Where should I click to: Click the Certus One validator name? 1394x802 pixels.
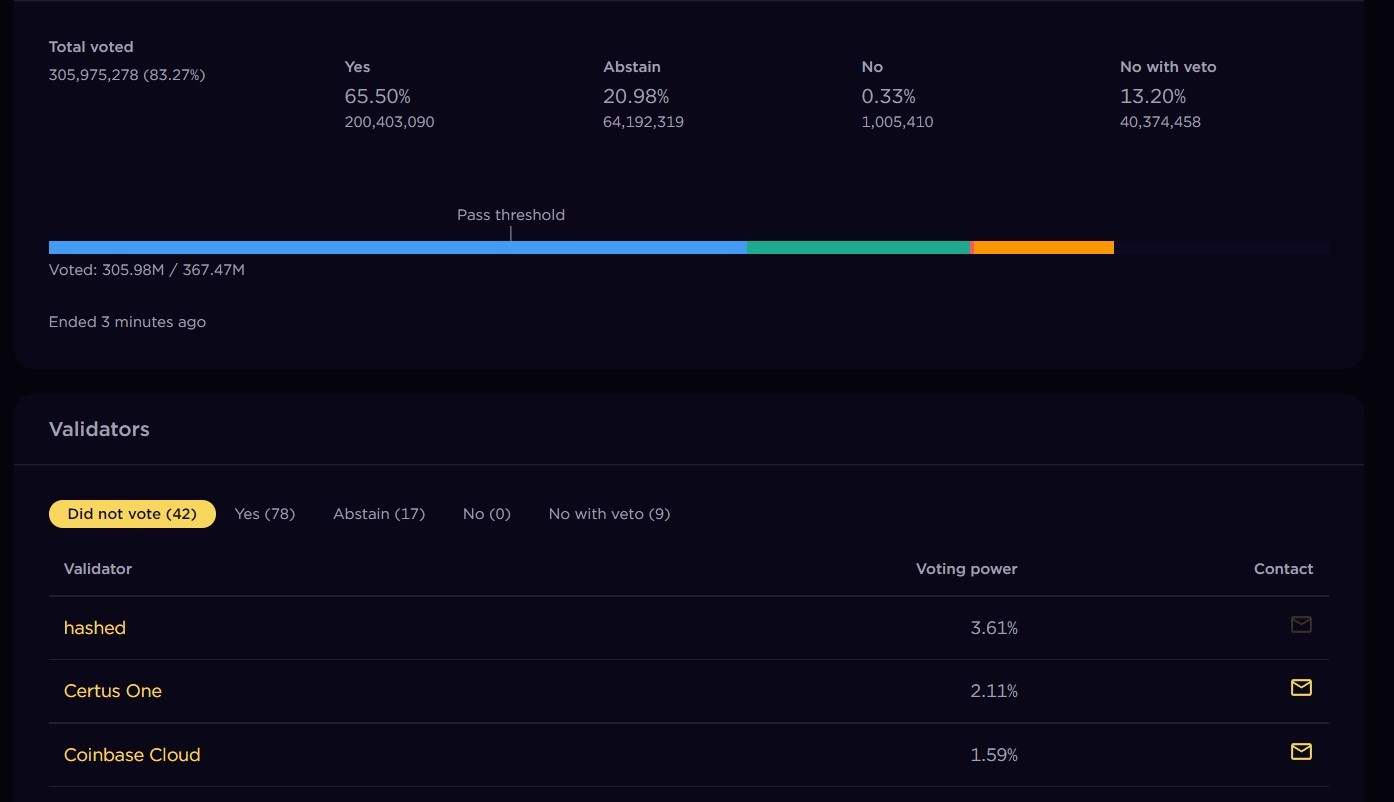pyautogui.click(x=113, y=691)
